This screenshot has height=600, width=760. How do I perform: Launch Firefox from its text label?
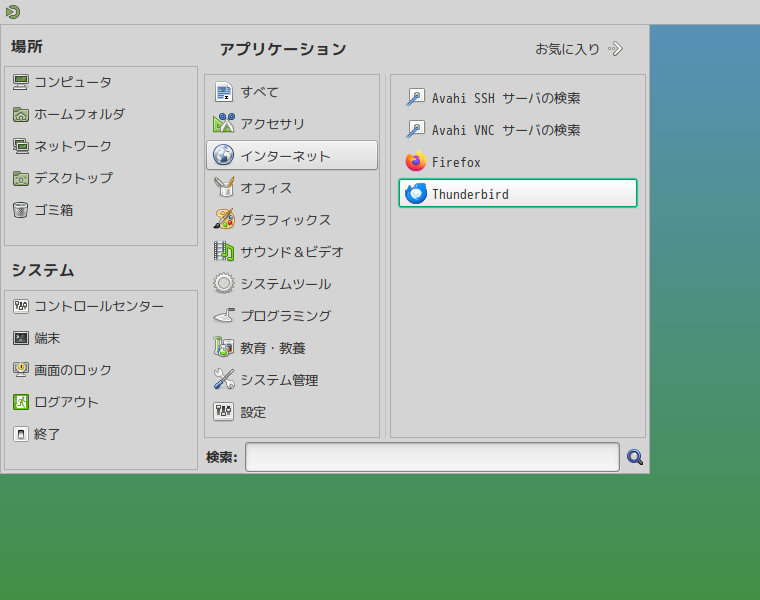(x=456, y=162)
